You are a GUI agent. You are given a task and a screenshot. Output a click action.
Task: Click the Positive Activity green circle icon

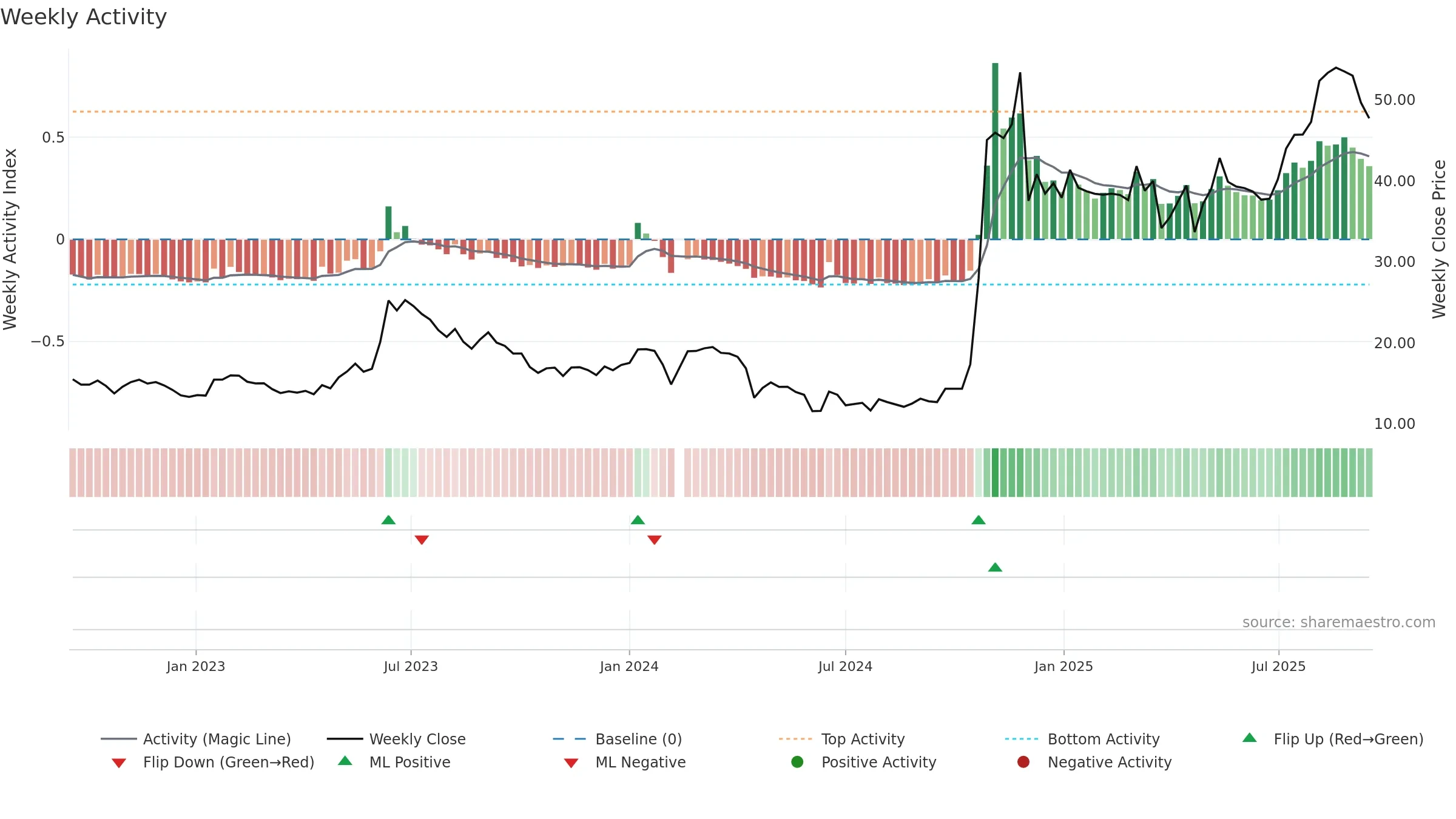pos(797,761)
